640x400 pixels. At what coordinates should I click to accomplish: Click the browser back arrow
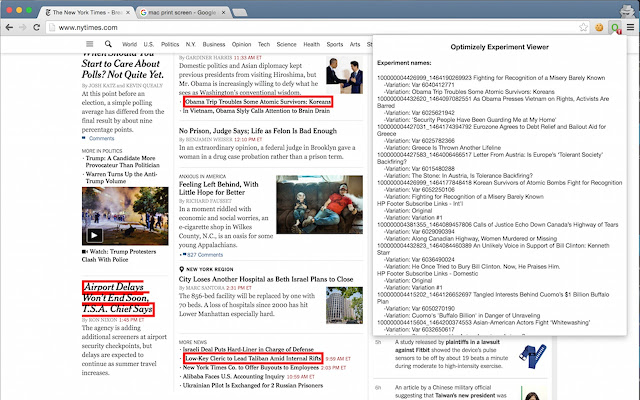coord(9,27)
